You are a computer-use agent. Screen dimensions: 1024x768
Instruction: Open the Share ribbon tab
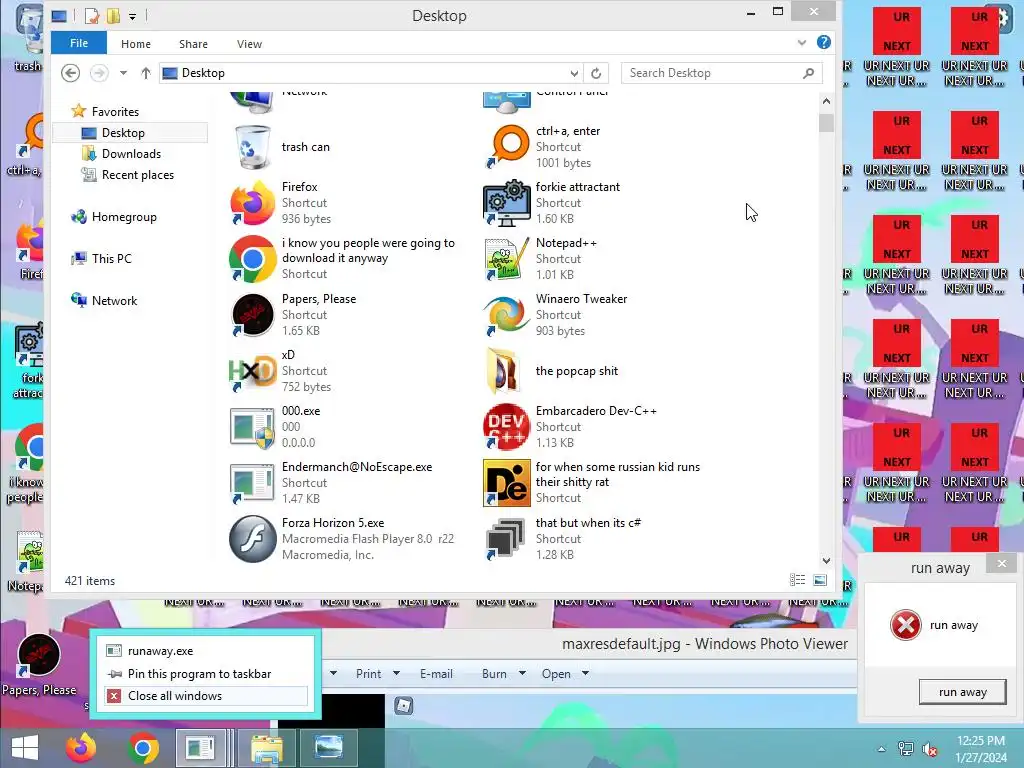tap(193, 44)
